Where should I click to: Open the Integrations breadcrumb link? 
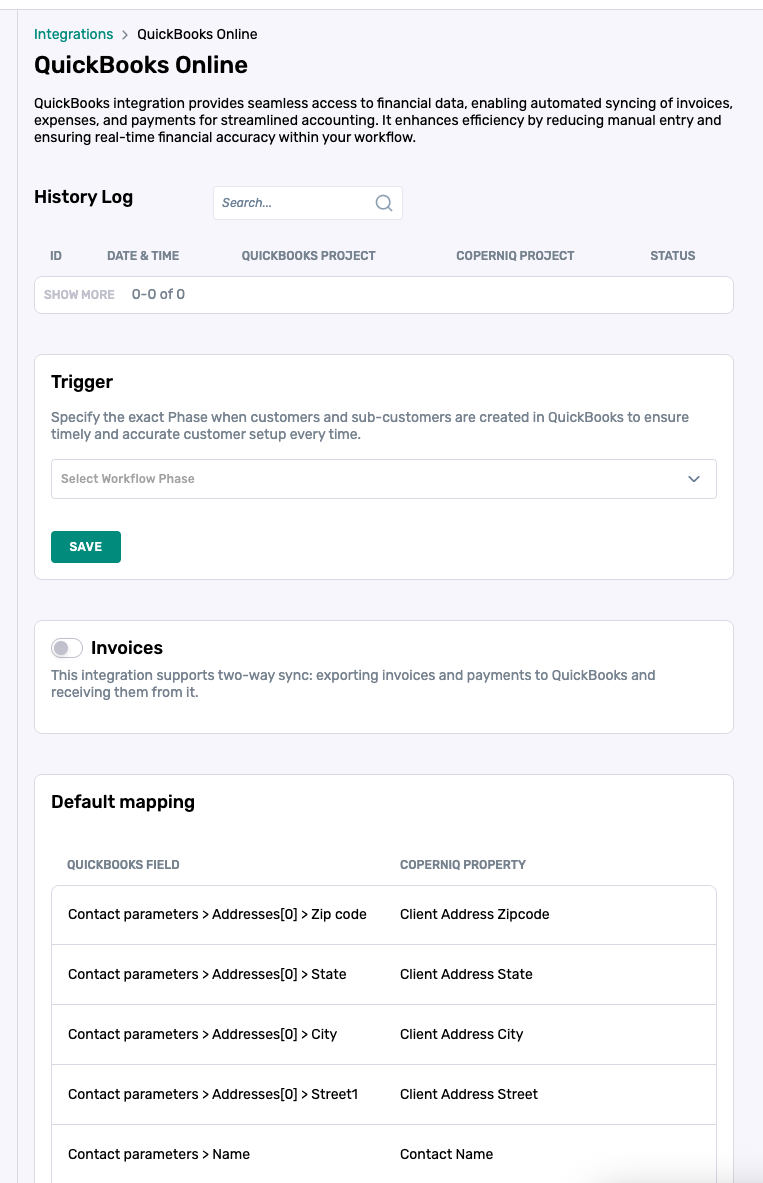tap(73, 34)
